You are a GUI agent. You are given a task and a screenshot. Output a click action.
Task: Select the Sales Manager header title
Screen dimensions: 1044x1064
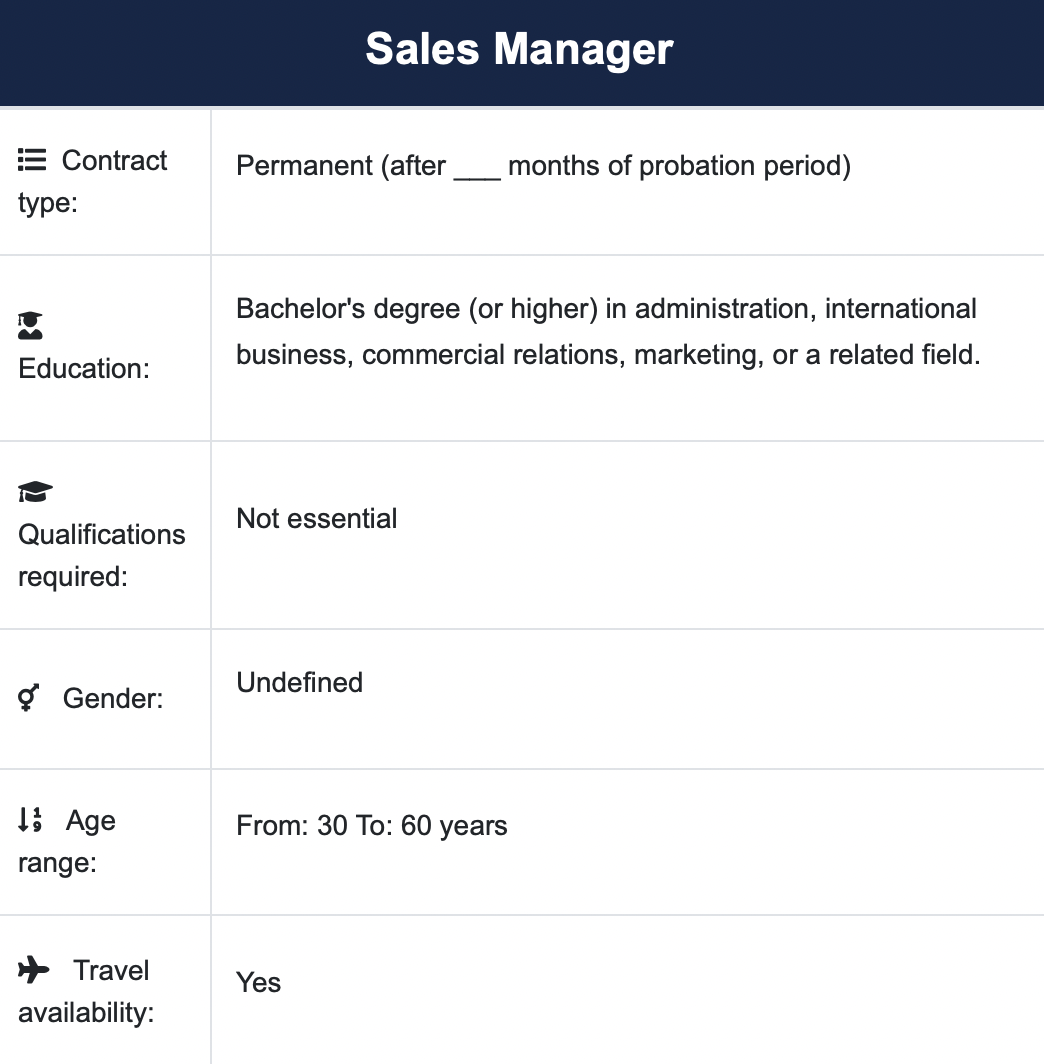pyautogui.click(x=519, y=49)
